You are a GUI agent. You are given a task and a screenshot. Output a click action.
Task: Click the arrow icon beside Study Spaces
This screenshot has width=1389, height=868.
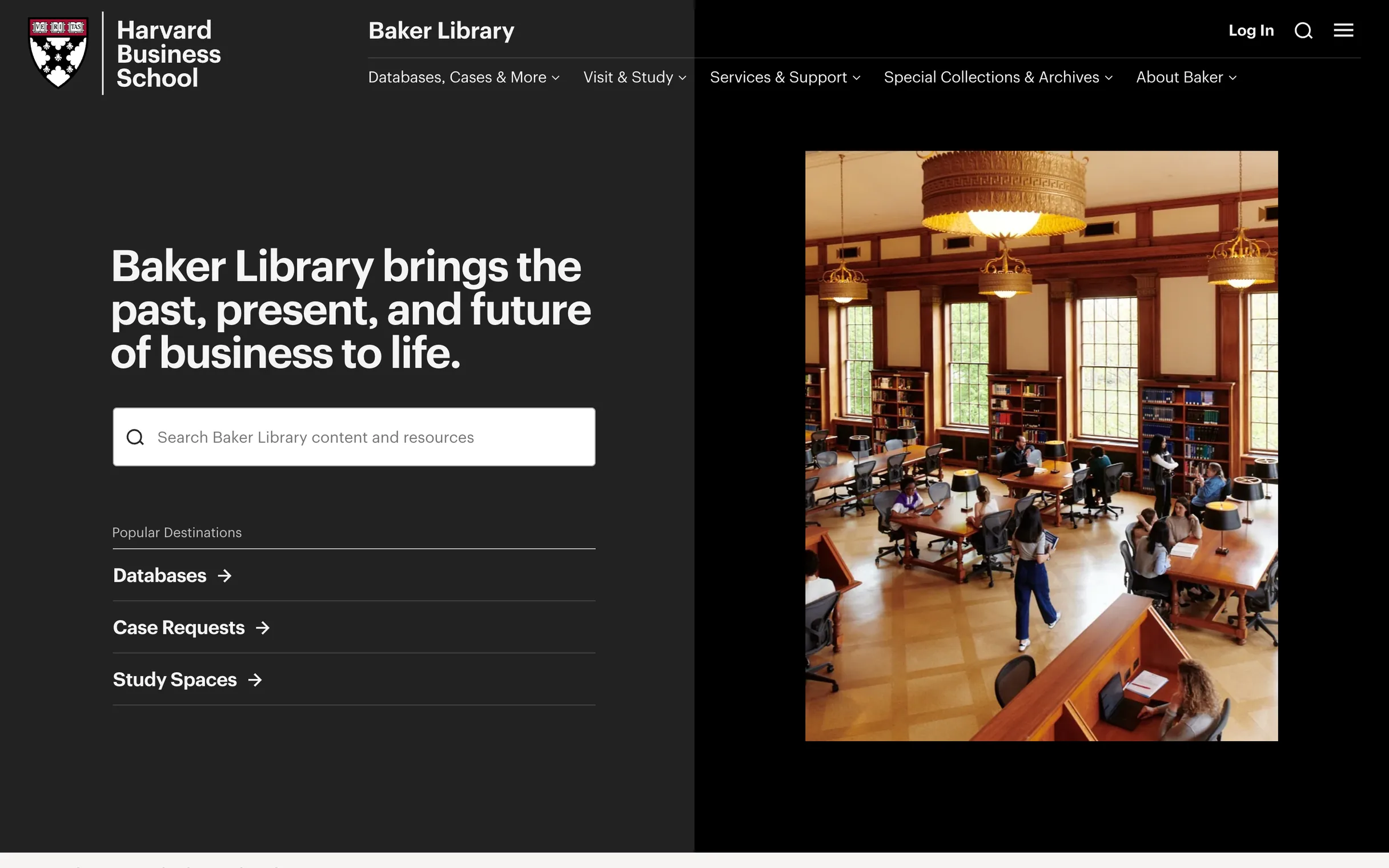tap(255, 680)
